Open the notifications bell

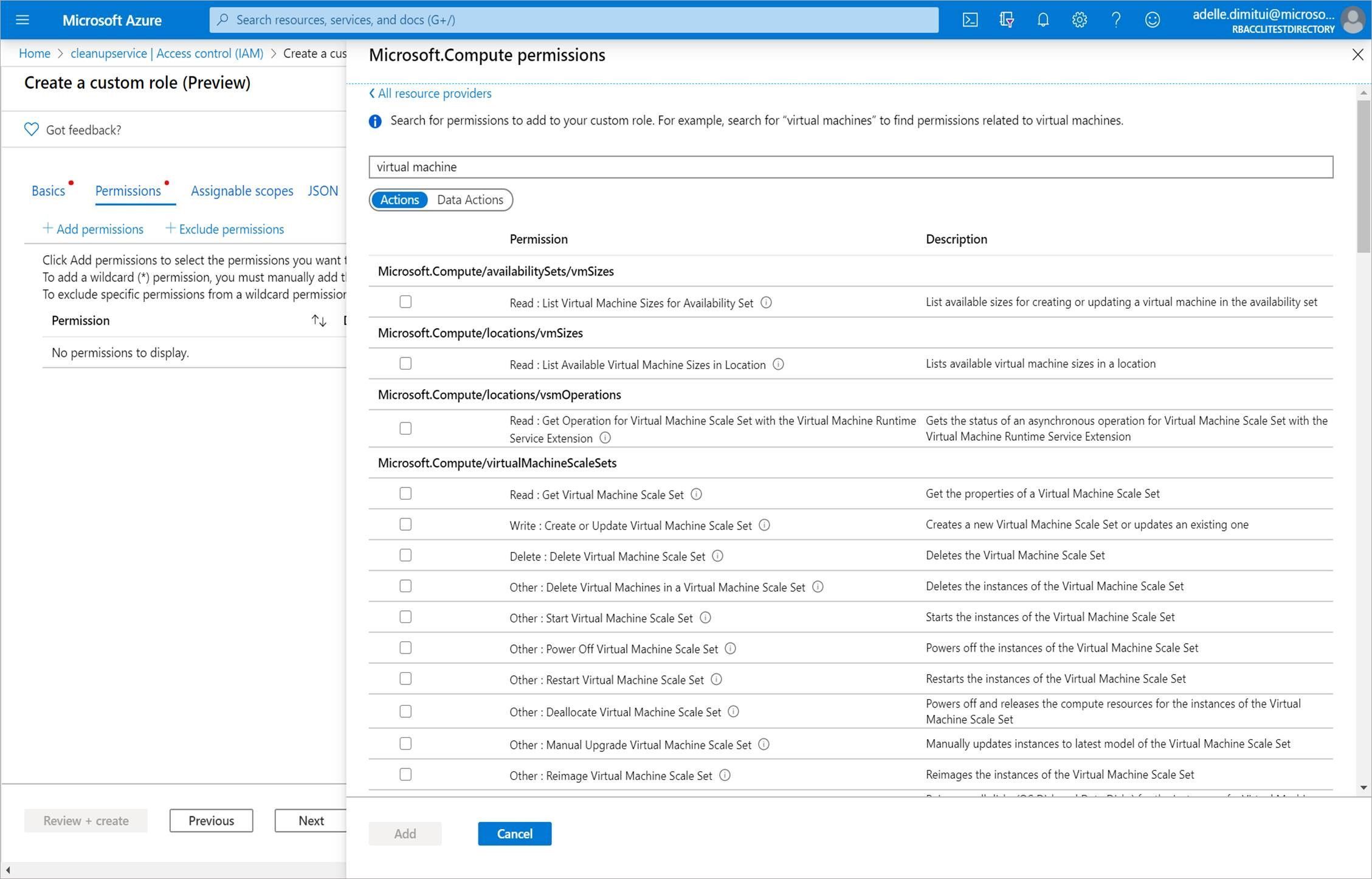click(1043, 19)
